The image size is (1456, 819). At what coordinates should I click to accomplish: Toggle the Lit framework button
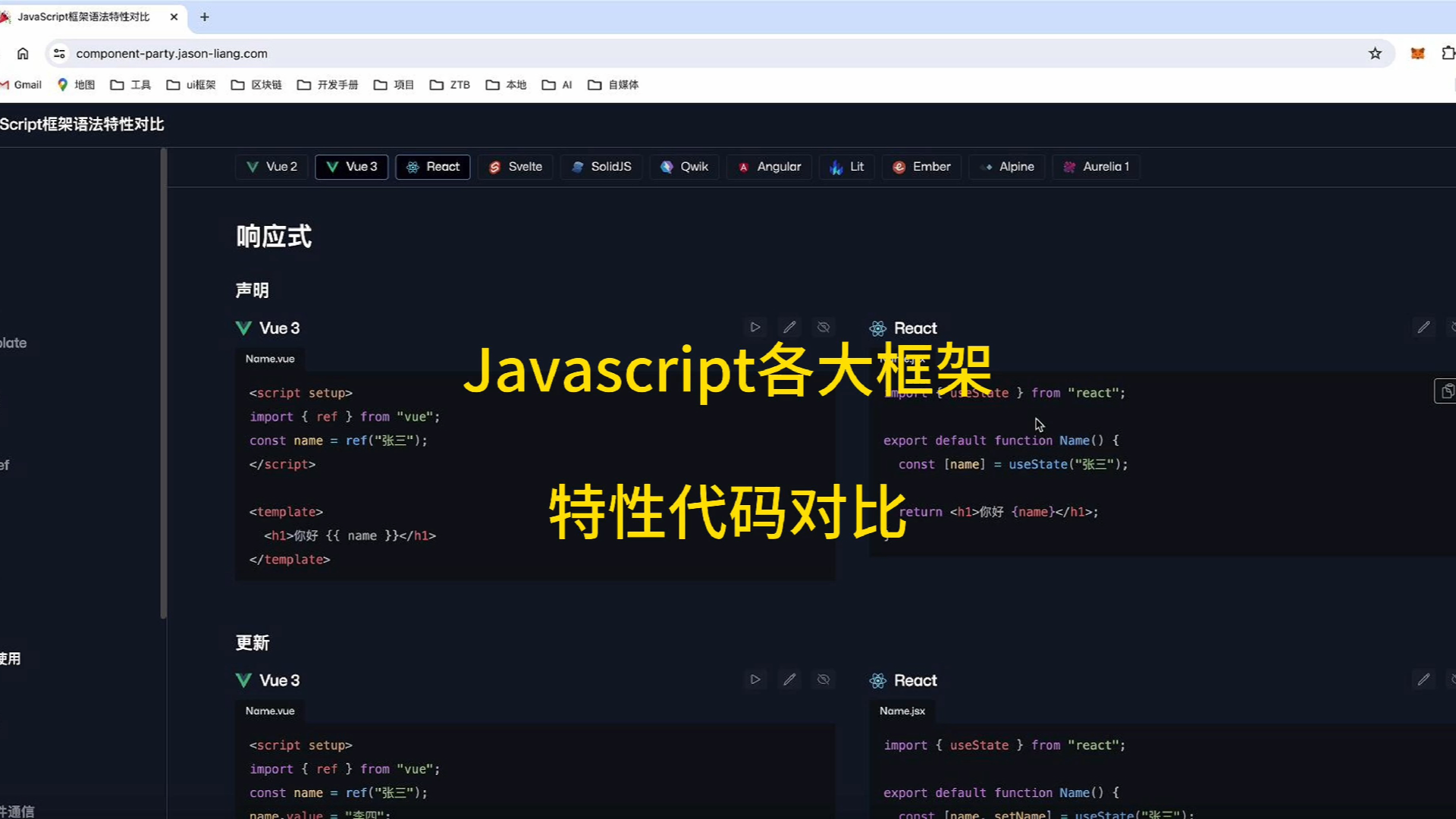click(x=847, y=167)
